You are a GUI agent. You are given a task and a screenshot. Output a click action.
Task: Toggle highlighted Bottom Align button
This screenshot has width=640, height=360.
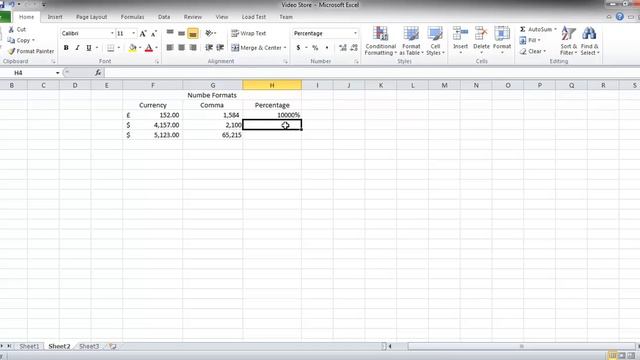click(193, 33)
